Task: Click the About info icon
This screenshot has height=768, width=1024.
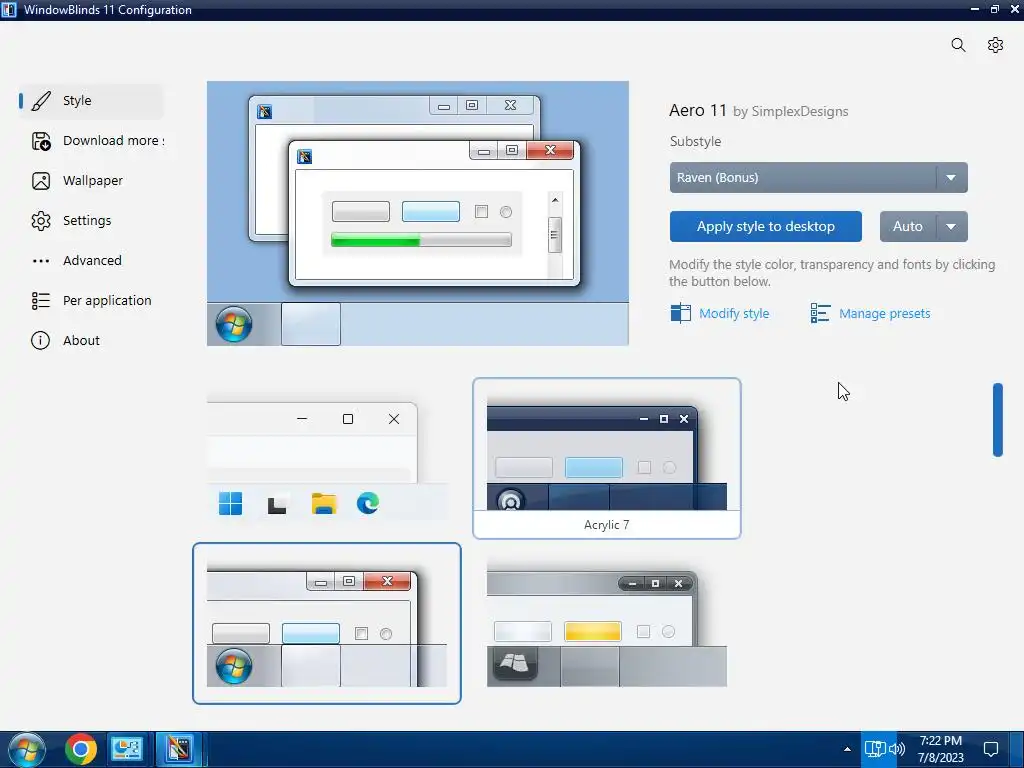Action: pyautogui.click(x=40, y=340)
